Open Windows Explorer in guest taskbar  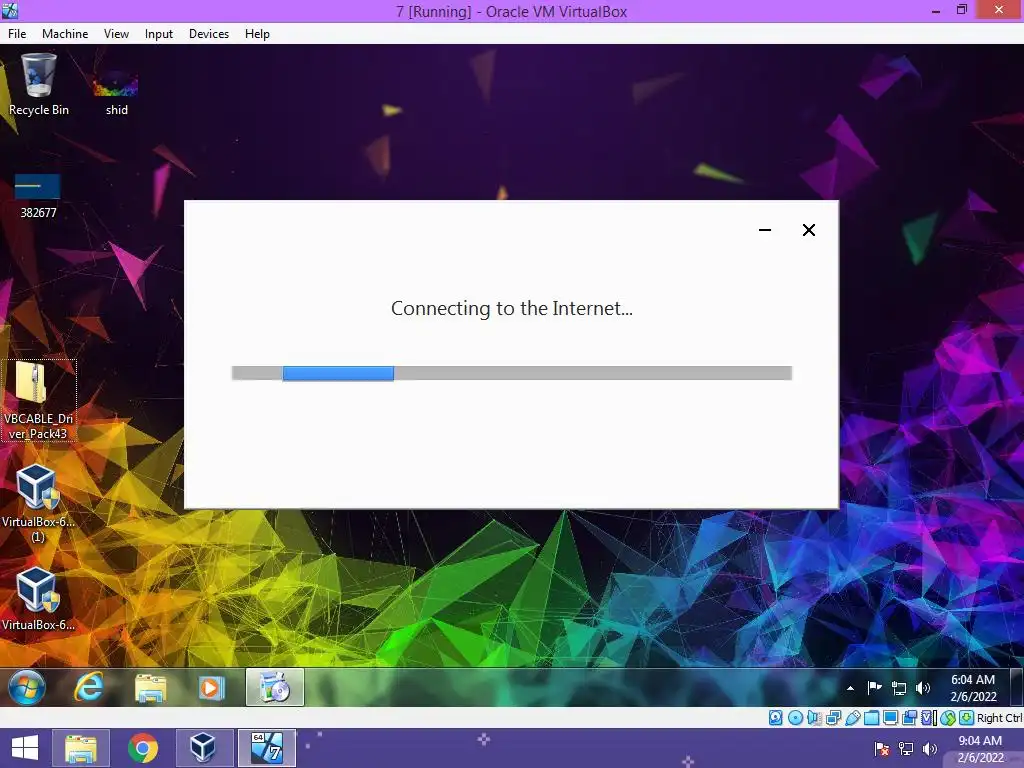tap(150, 688)
